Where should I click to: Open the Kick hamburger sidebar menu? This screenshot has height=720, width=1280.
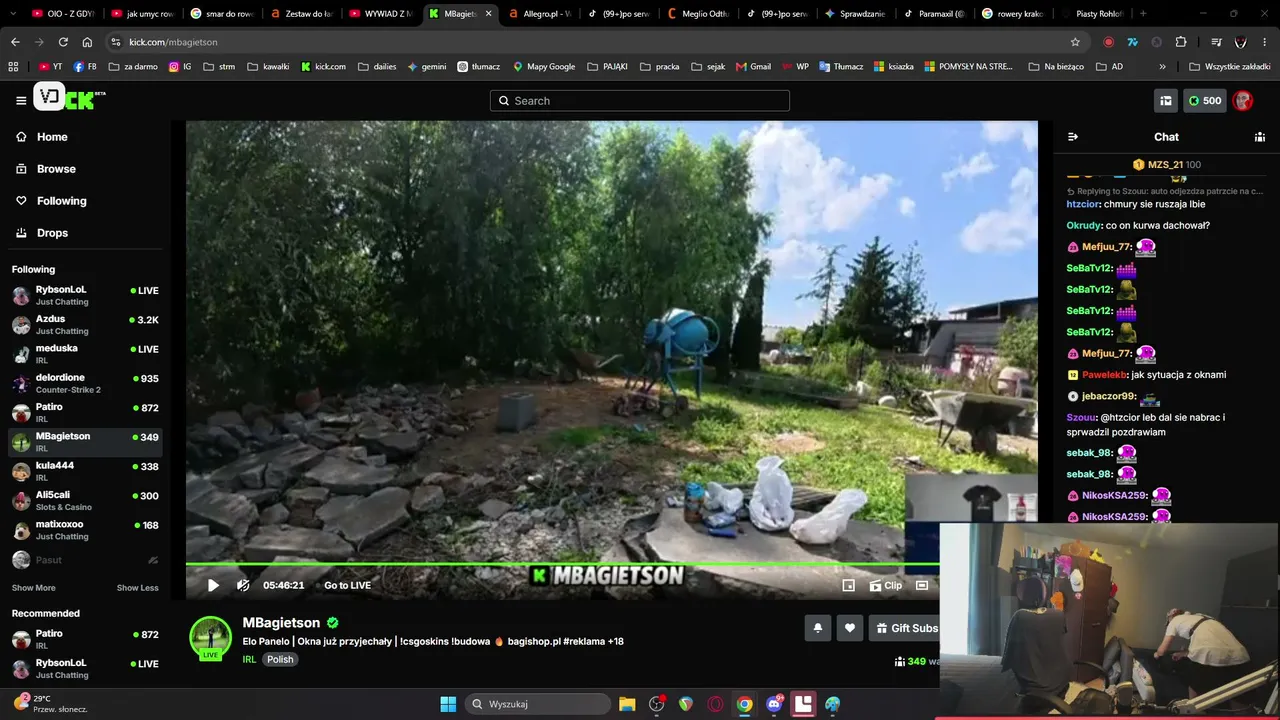pyautogui.click(x=21, y=100)
